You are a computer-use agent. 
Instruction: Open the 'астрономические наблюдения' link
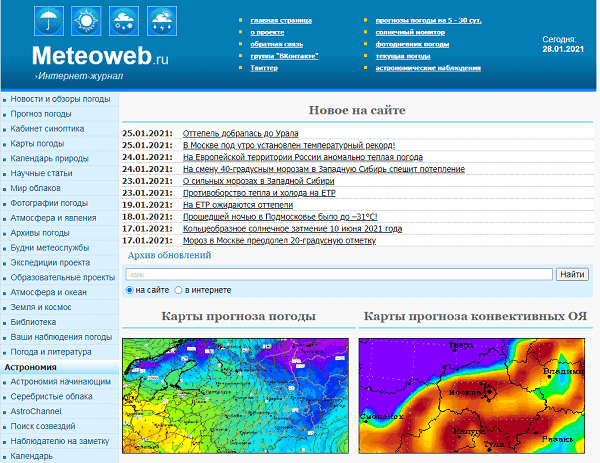click(428, 68)
